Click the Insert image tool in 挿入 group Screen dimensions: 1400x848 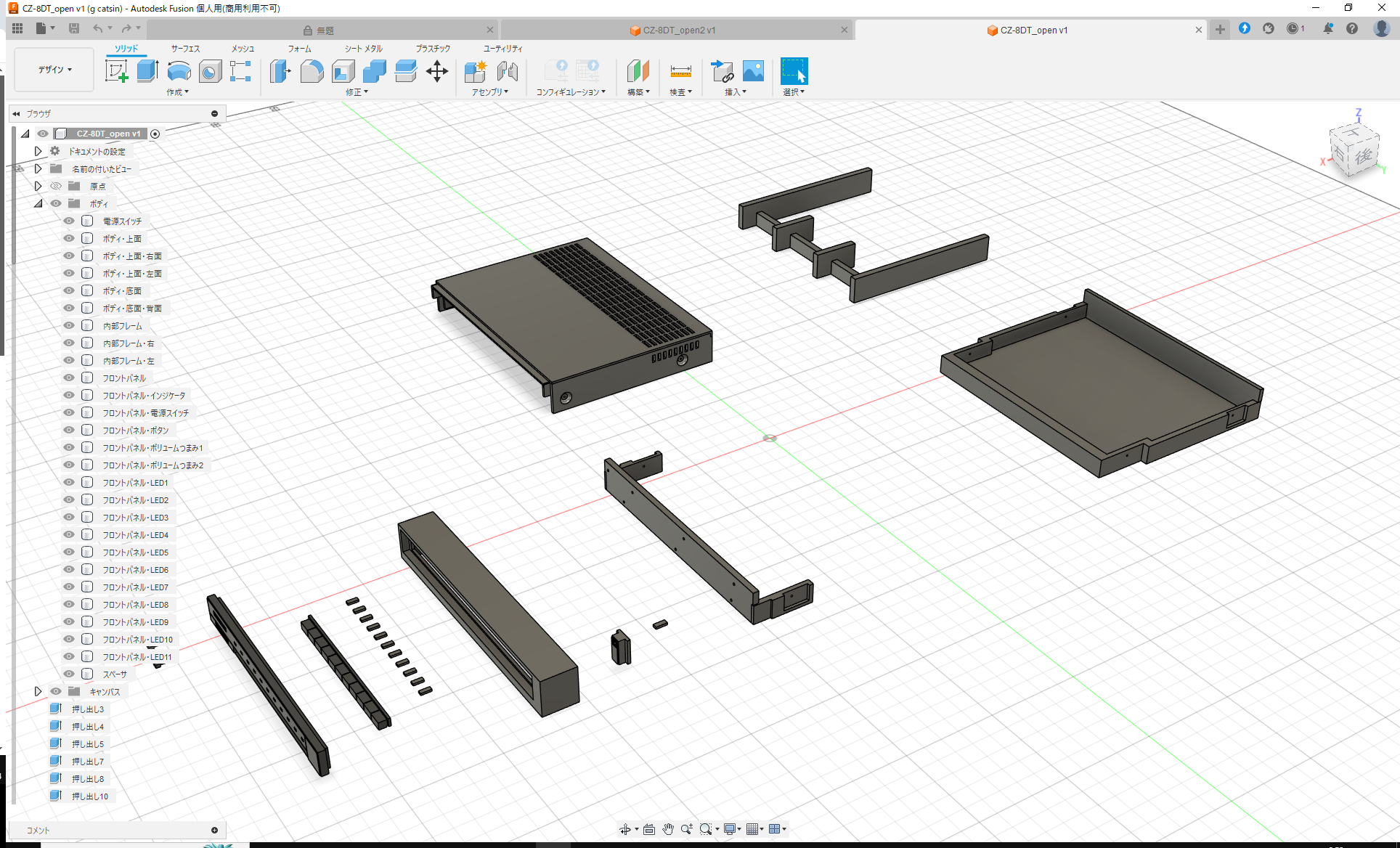coord(753,72)
